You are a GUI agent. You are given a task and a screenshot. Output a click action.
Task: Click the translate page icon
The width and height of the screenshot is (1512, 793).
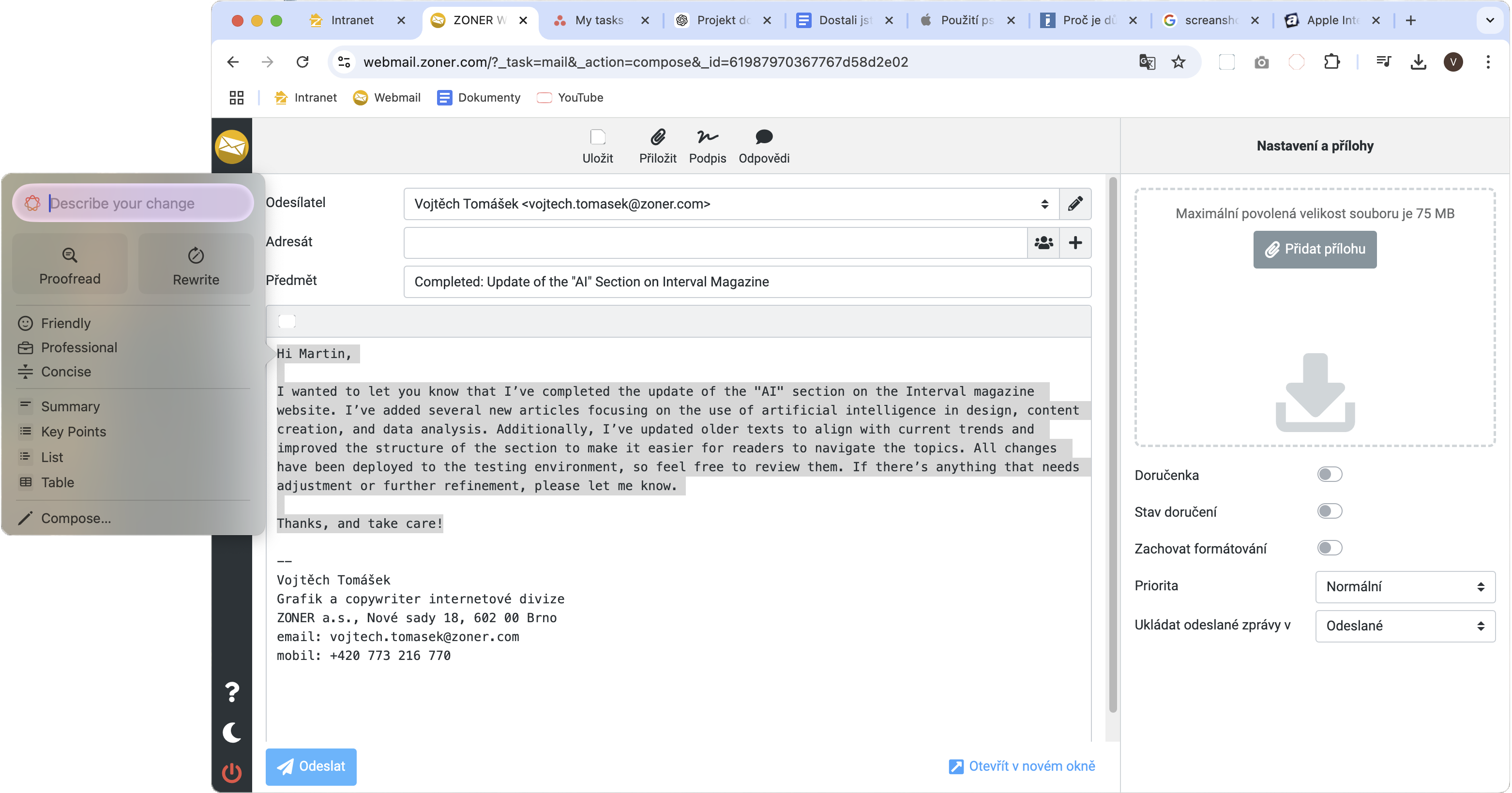point(1147,61)
